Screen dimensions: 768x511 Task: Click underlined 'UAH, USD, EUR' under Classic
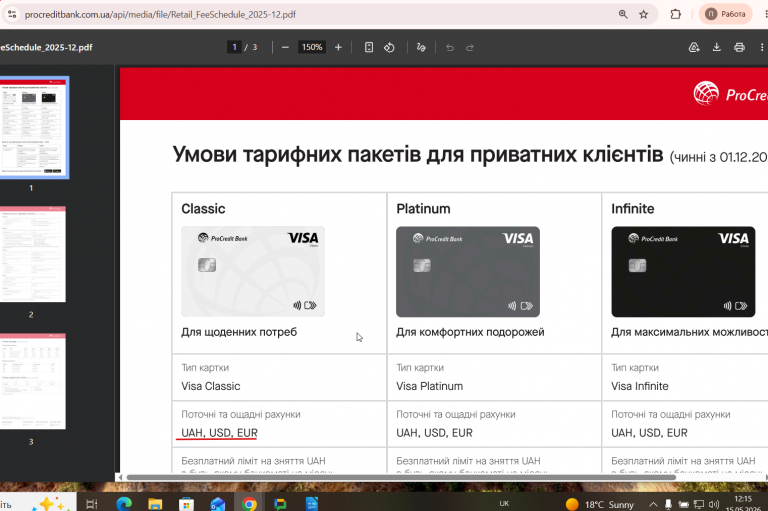(219, 433)
